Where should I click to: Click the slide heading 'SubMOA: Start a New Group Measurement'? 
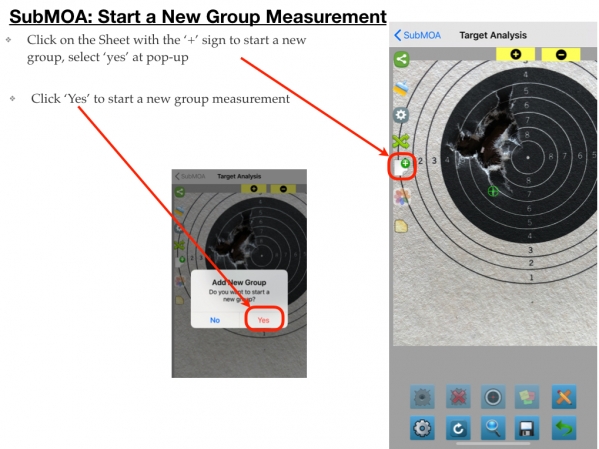pyautogui.click(x=198, y=16)
